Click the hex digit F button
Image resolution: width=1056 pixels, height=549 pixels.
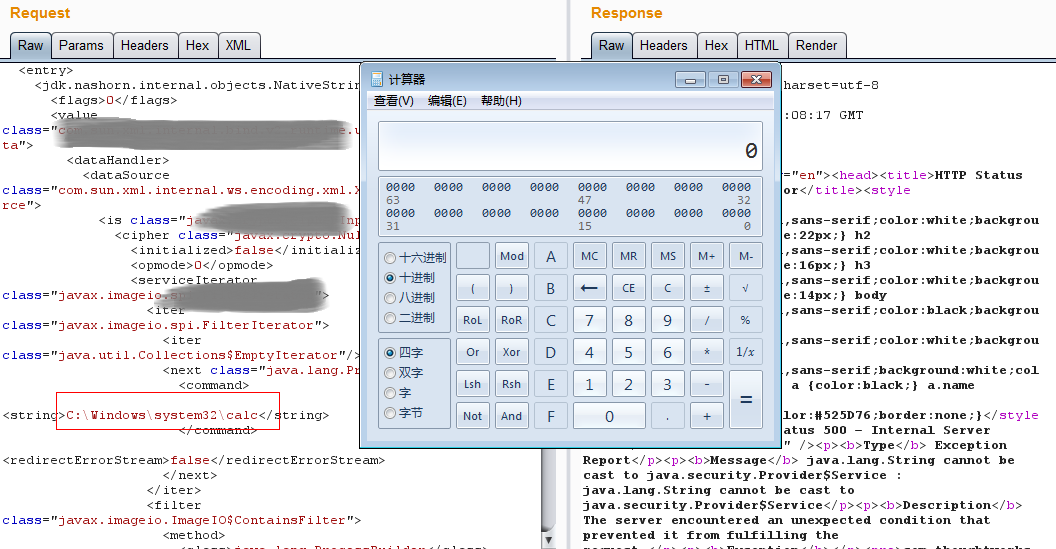tap(550, 416)
